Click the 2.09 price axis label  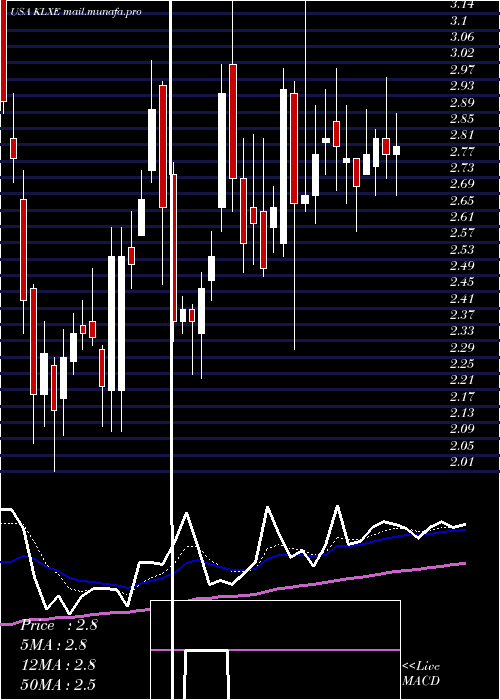tap(462, 429)
